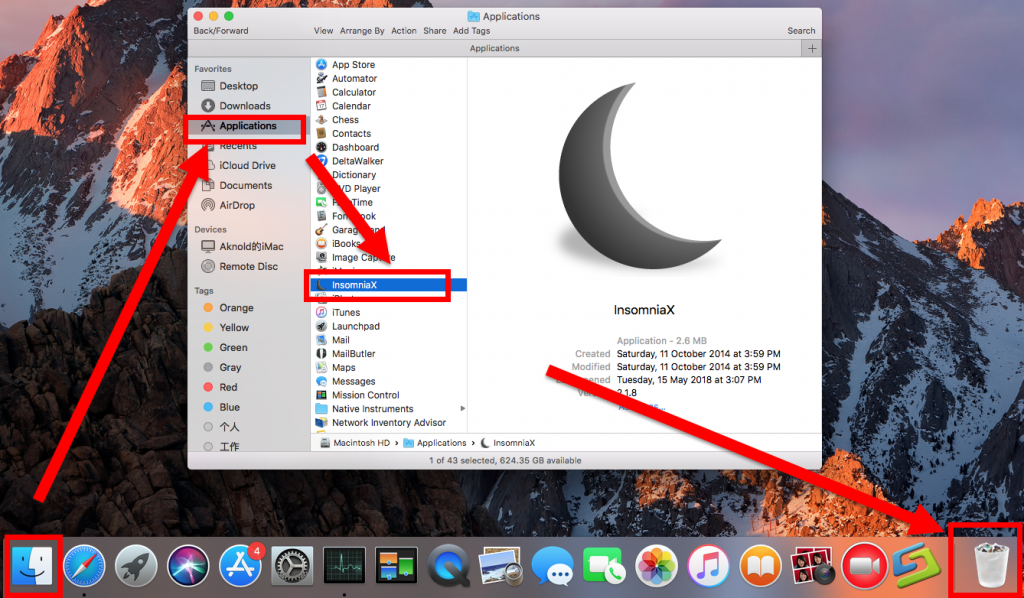Launch Safari from the Dock

tap(84, 567)
